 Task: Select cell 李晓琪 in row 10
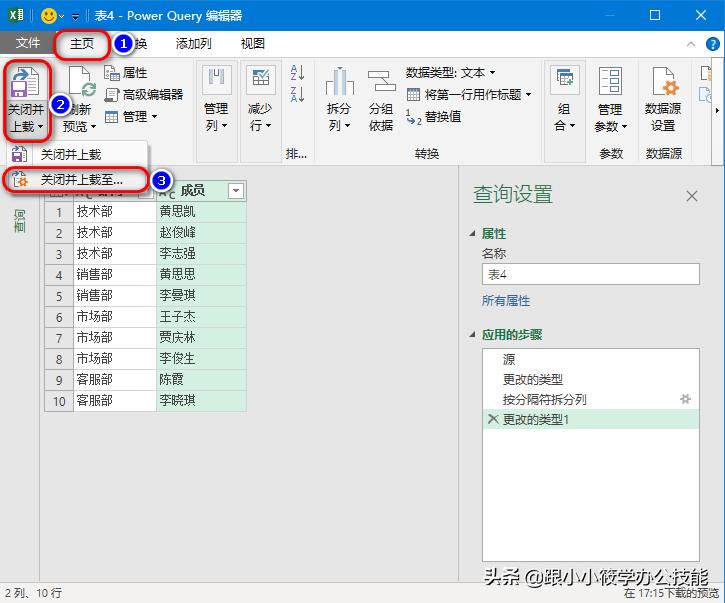(x=202, y=401)
